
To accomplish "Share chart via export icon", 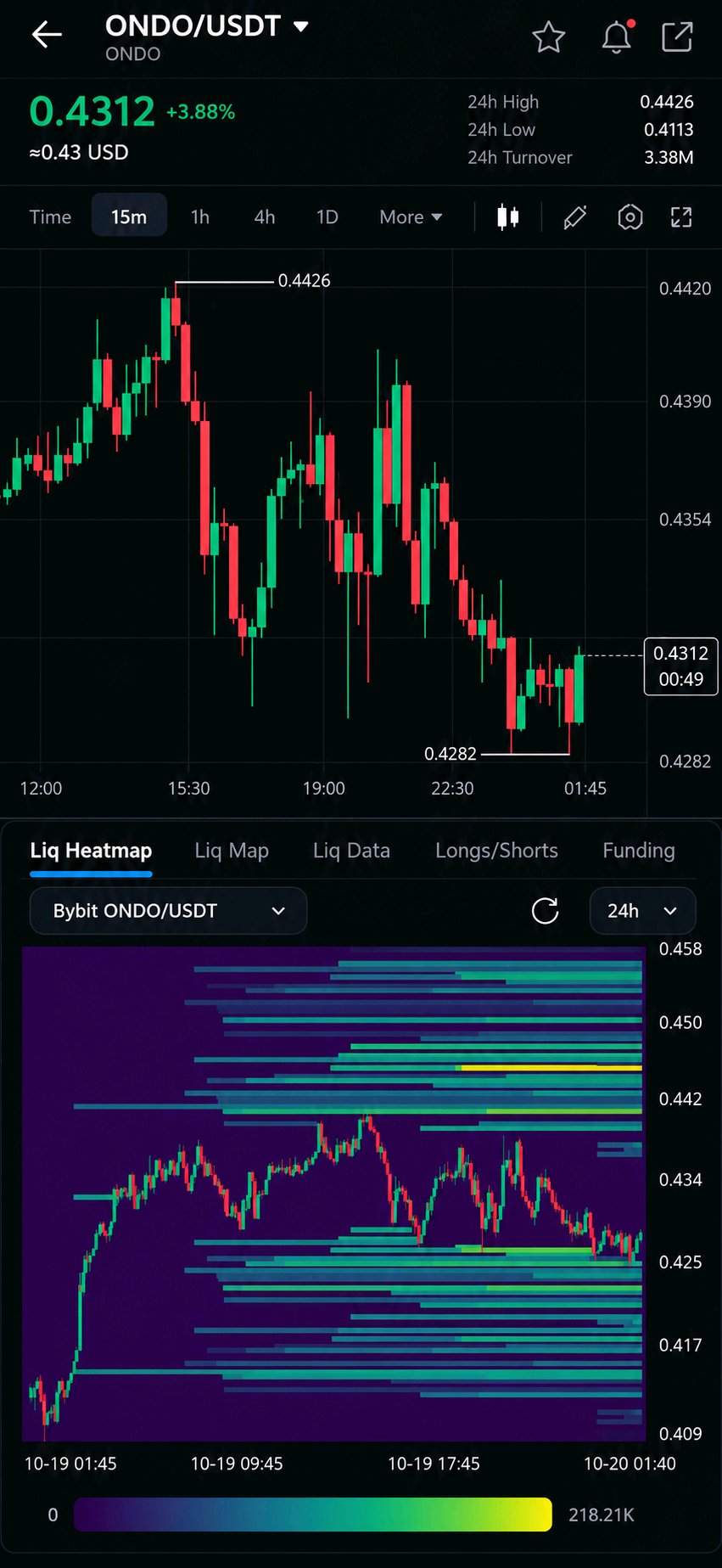I will pyautogui.click(x=677, y=37).
